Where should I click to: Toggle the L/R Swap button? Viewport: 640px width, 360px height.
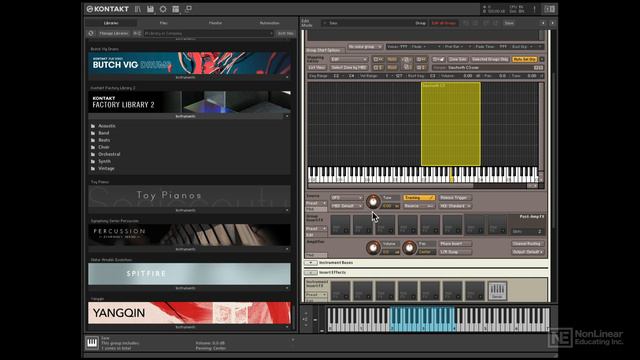(455, 252)
